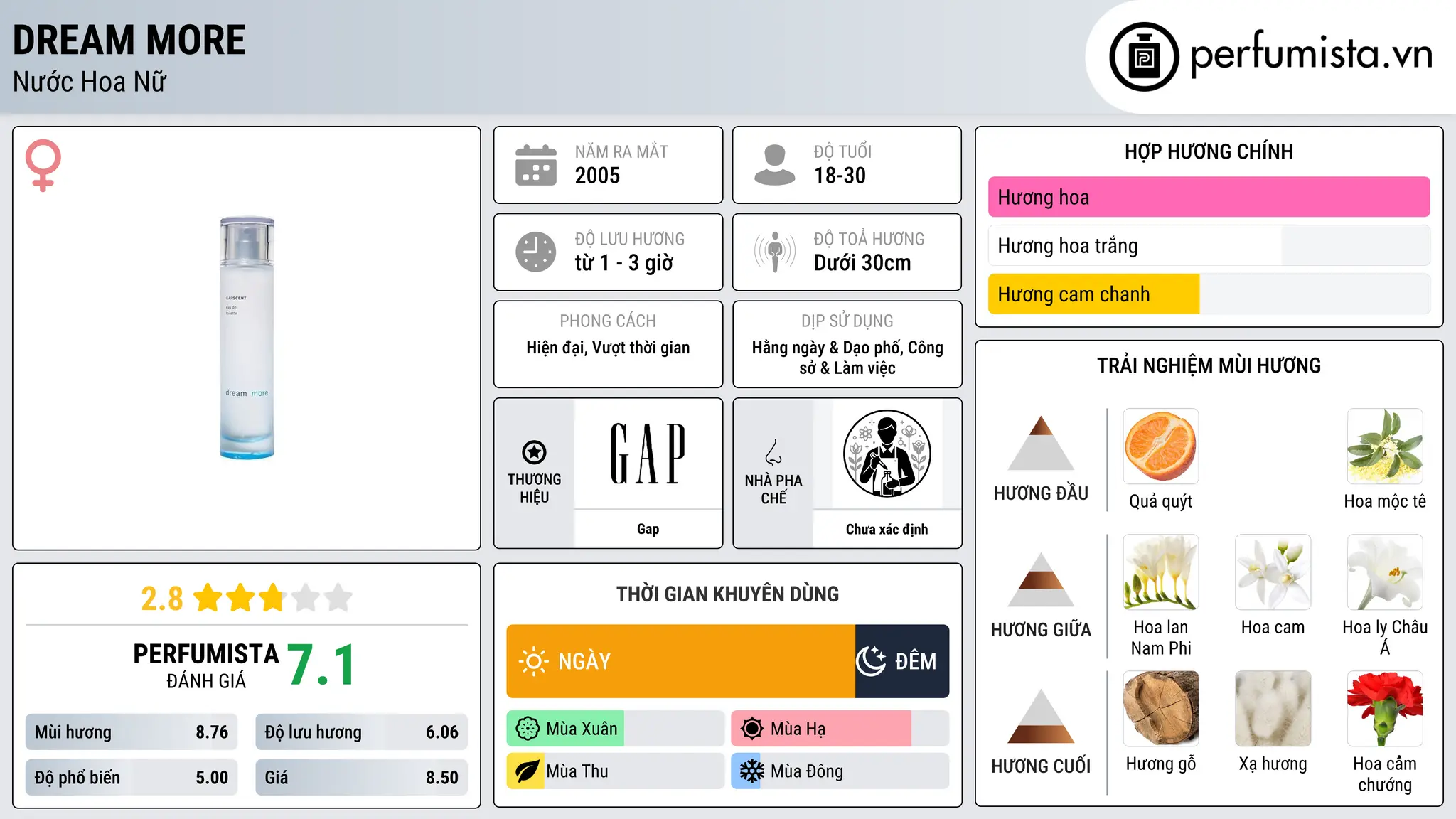Click the 2.8 star rating row
The image size is (1456, 819).
click(247, 598)
